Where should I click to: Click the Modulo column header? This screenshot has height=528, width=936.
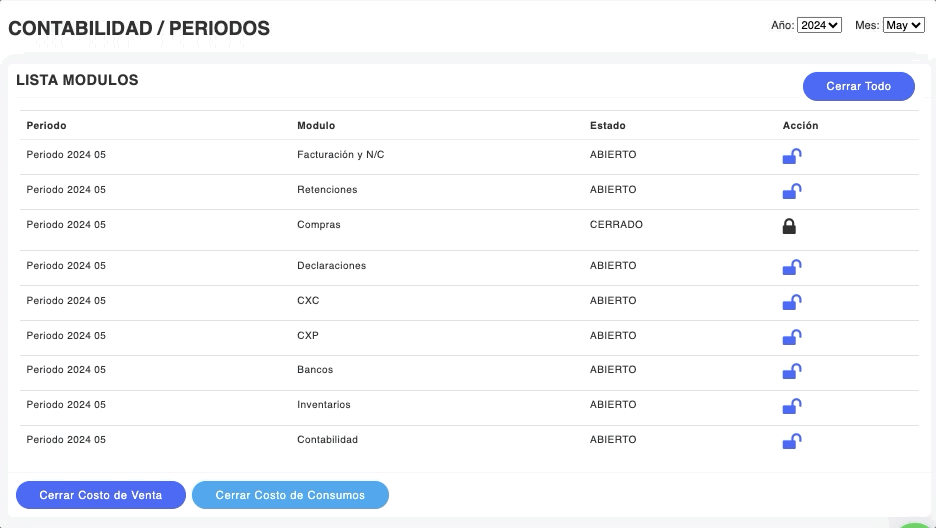316,126
